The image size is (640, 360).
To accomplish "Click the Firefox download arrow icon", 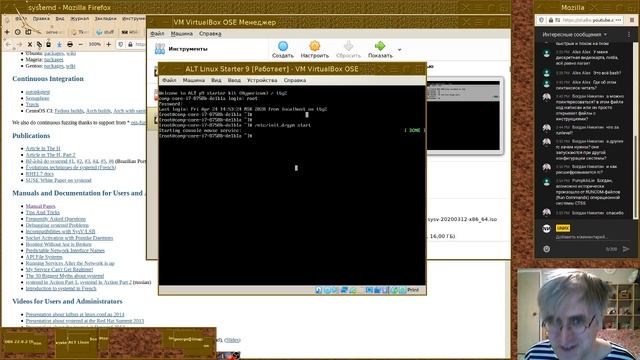I will click(59, 44).
